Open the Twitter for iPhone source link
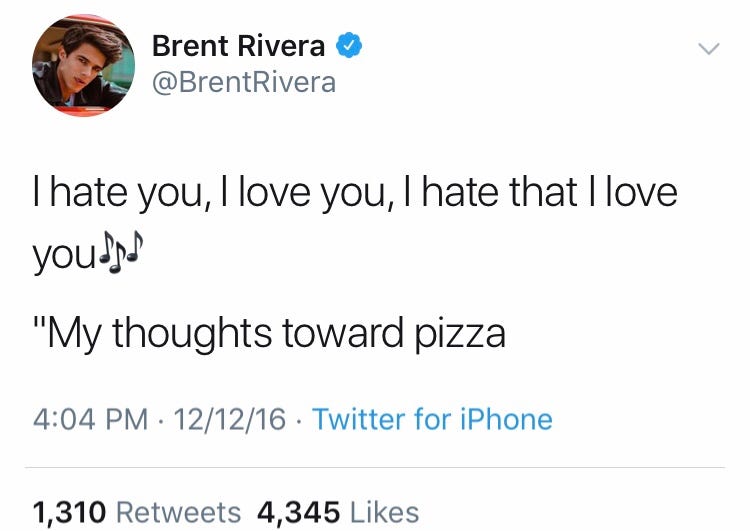This screenshot has height=531, width=750. [x=432, y=419]
